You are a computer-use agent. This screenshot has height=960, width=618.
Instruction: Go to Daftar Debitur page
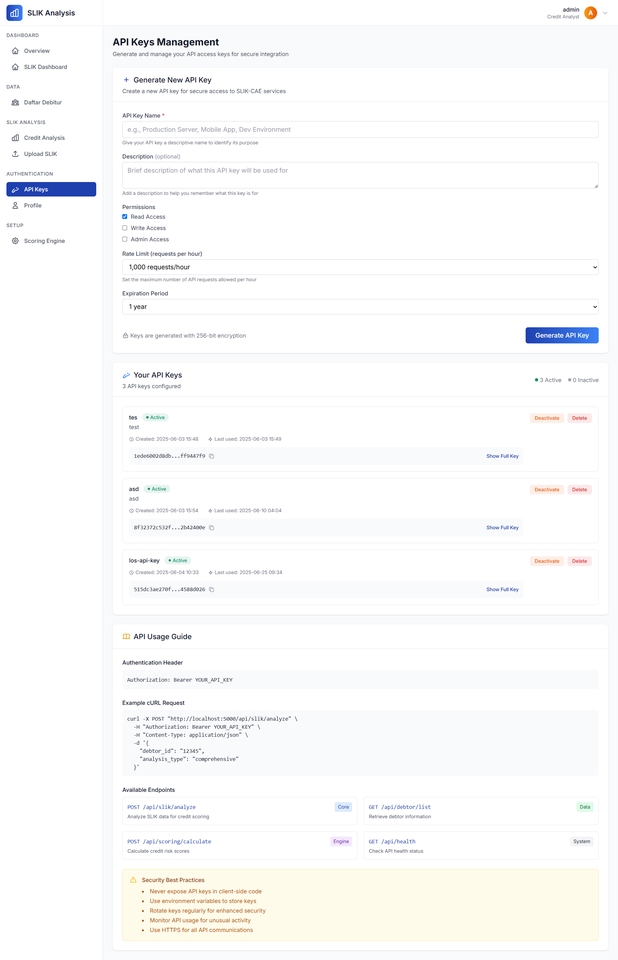pyautogui.click(x=51, y=102)
